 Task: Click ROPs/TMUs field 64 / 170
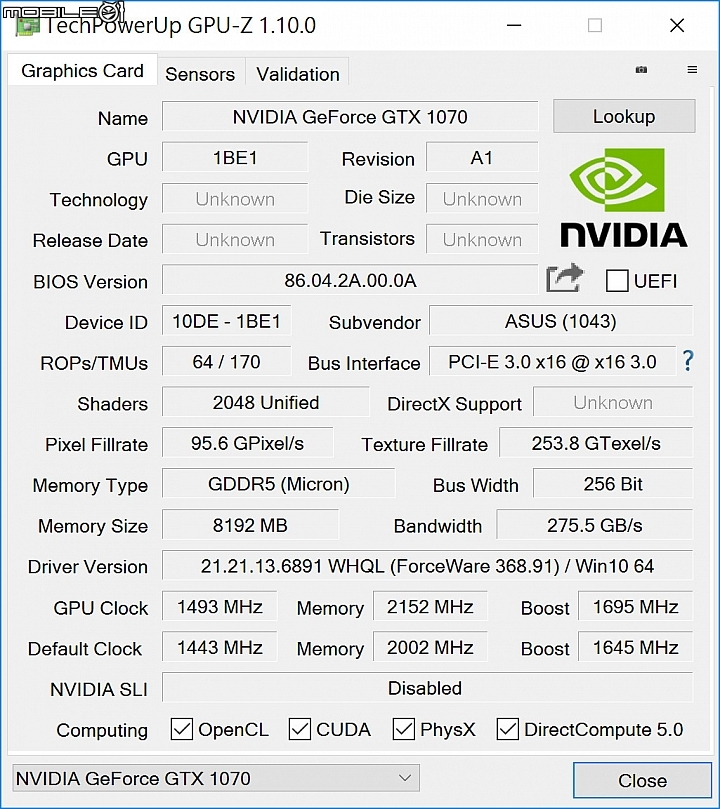pos(226,362)
